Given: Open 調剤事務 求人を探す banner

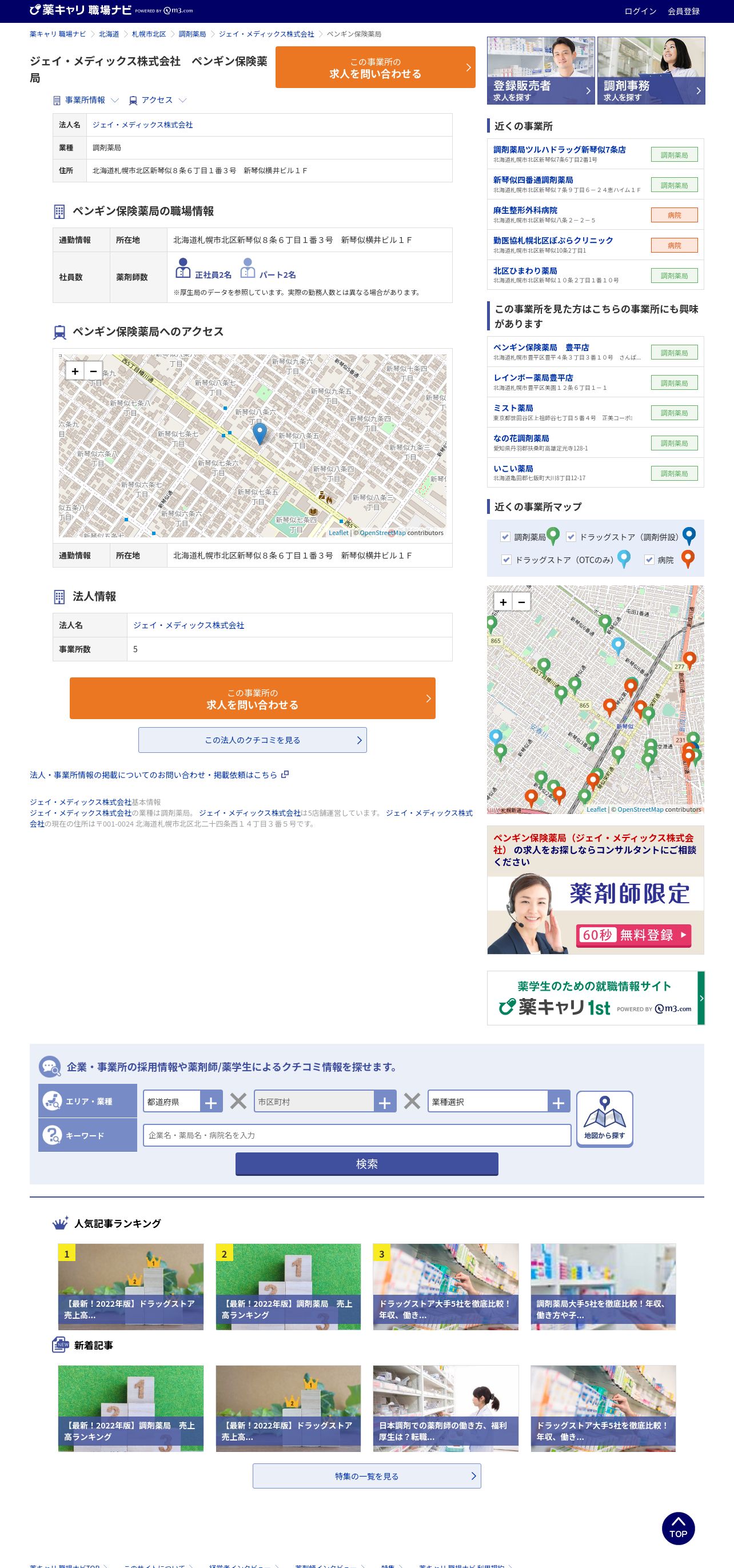Looking at the screenshot, I should tap(651, 71).
